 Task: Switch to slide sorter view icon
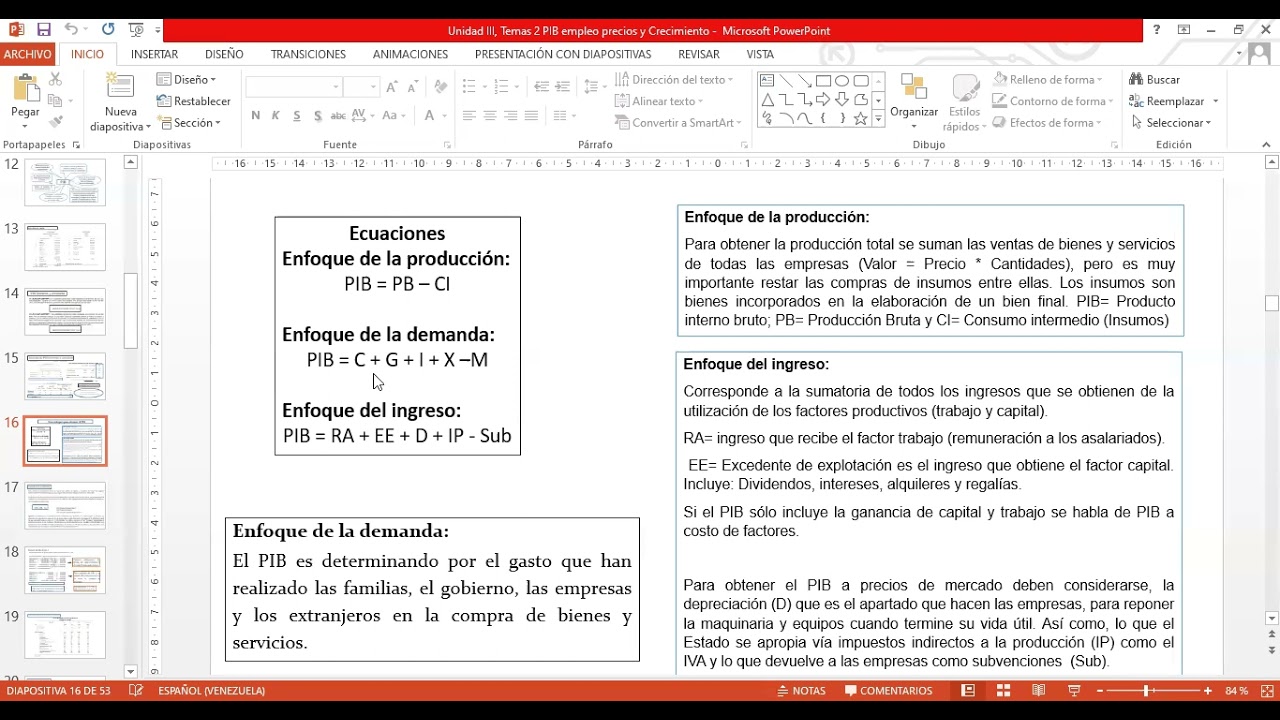point(1003,691)
